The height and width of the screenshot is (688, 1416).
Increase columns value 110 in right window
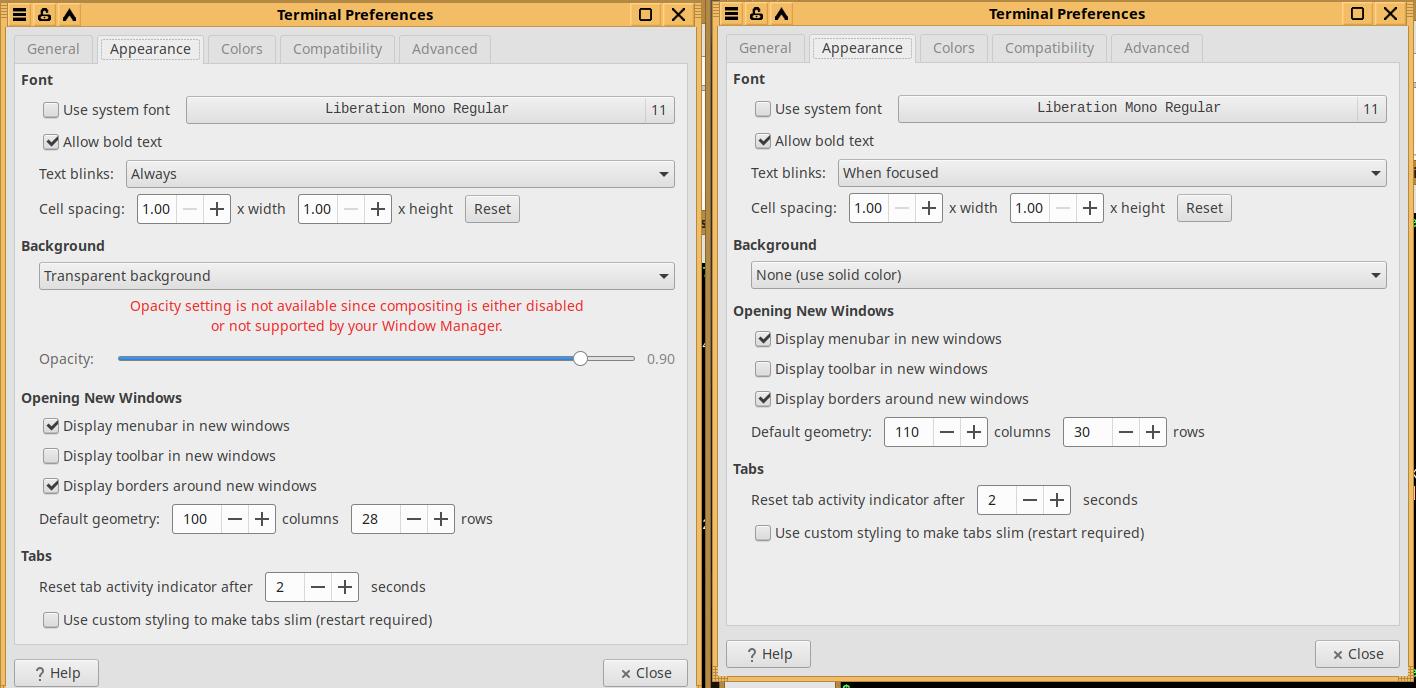(x=974, y=432)
